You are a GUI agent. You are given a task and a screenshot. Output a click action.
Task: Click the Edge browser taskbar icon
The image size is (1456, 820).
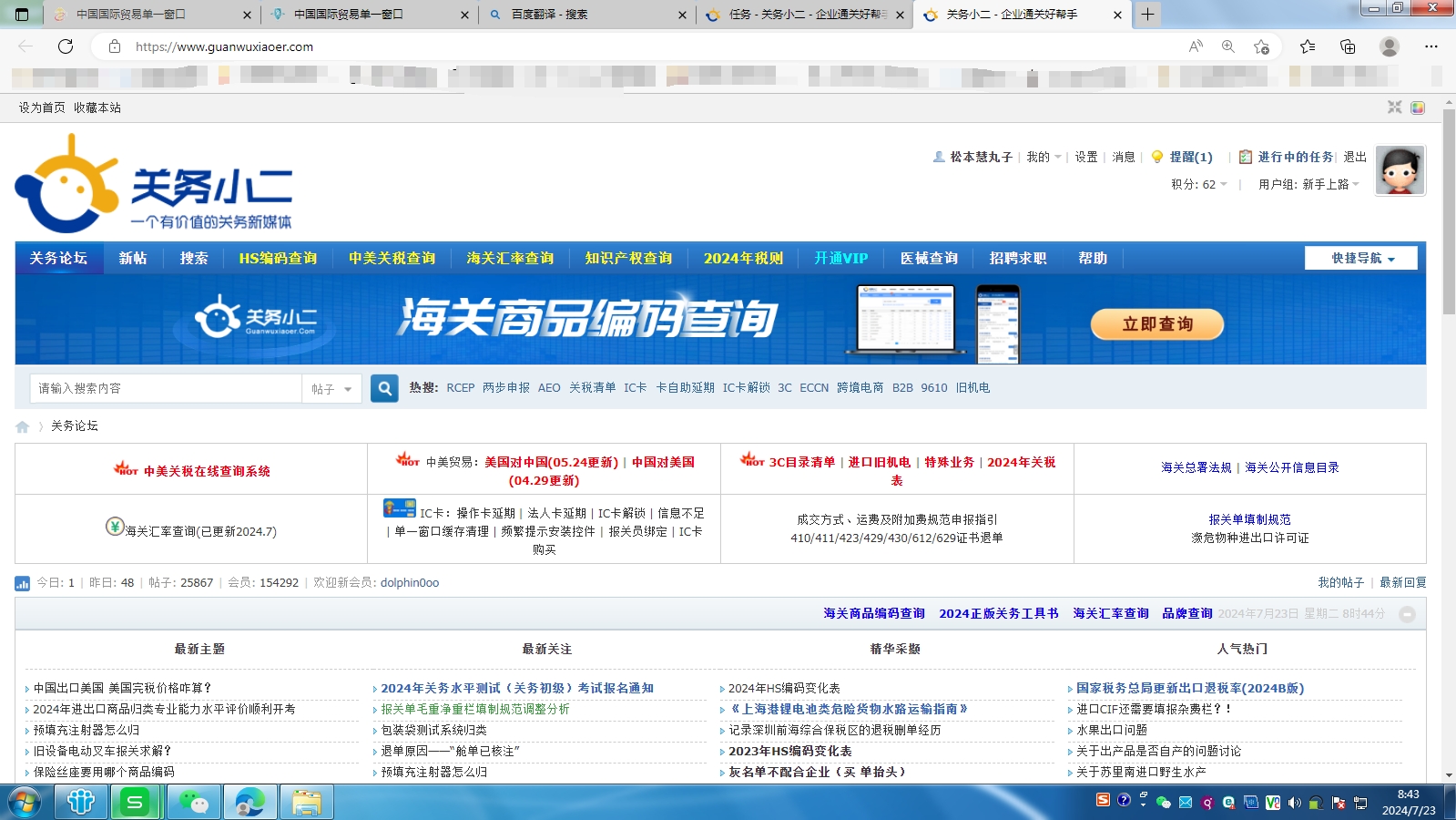[x=249, y=803]
